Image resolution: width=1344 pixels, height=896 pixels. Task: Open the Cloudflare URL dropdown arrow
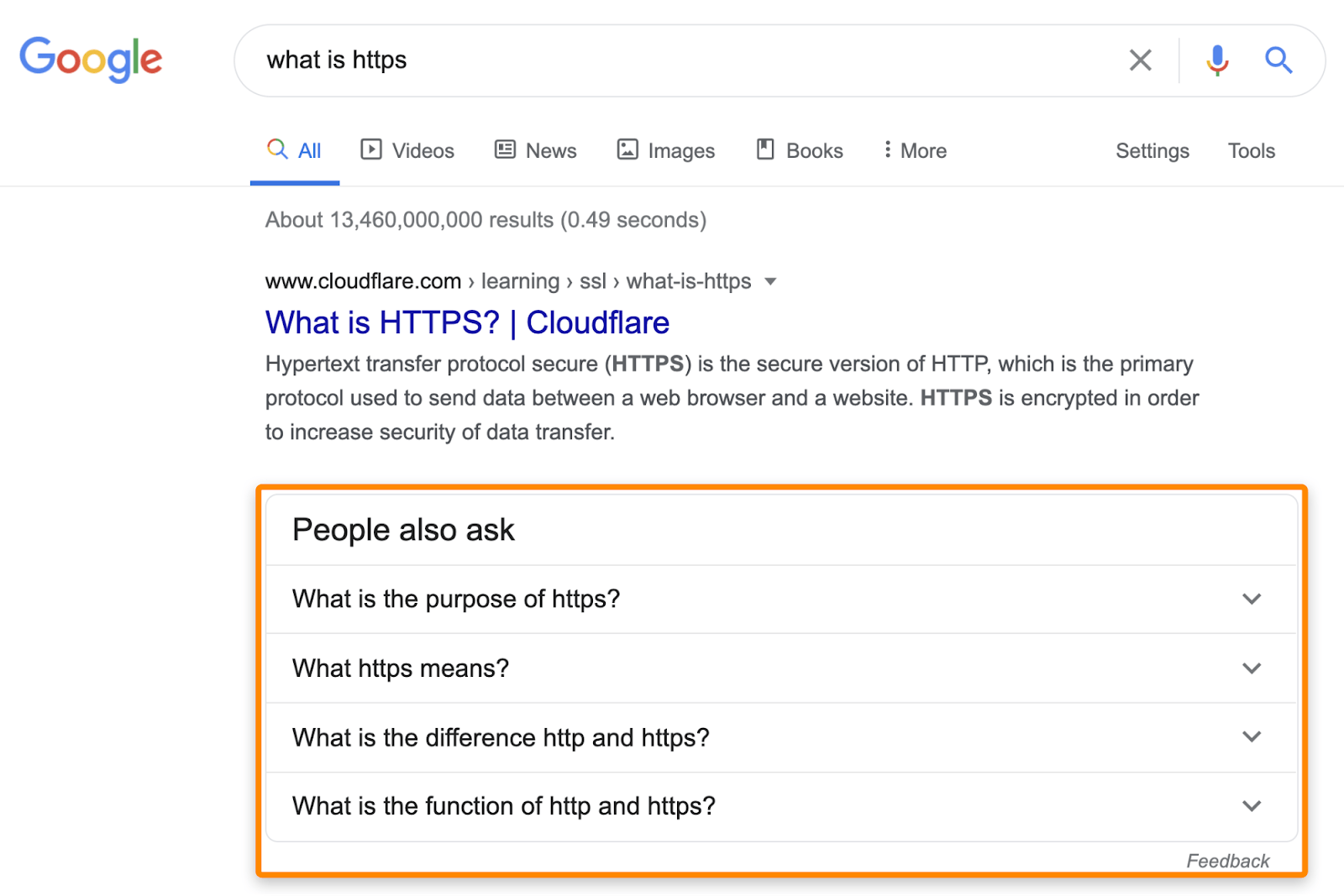click(x=770, y=281)
